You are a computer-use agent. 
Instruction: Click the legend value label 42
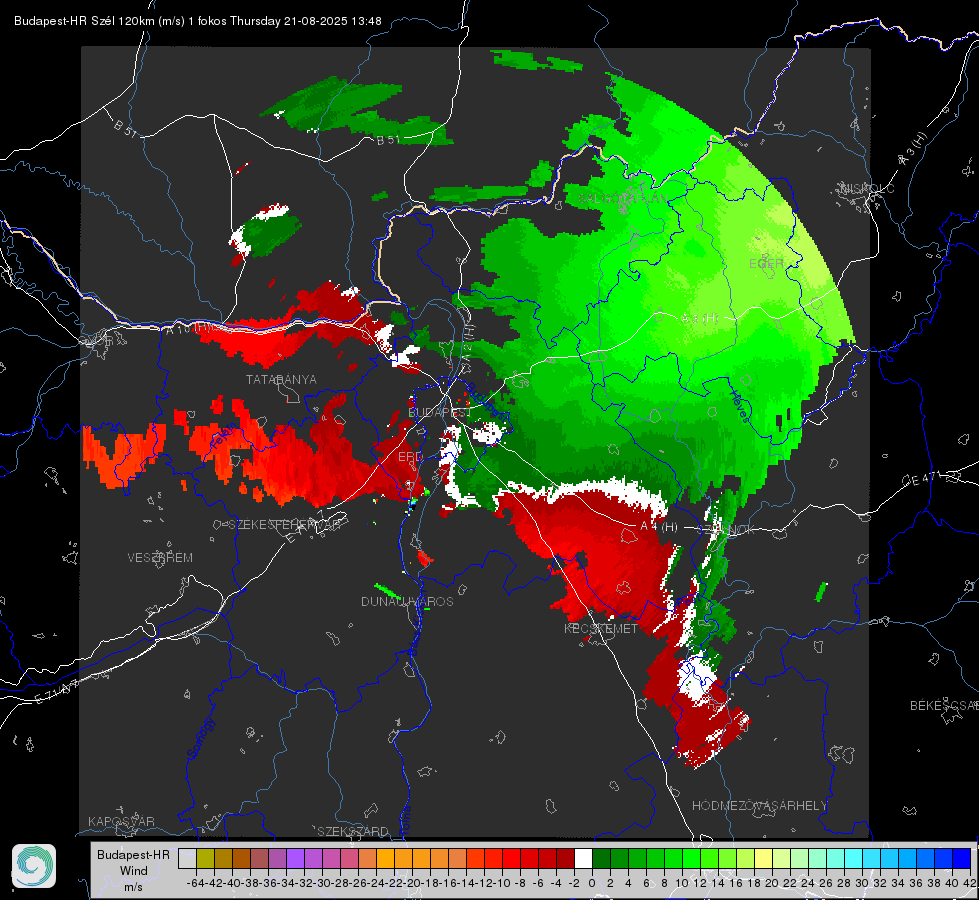coord(970,883)
